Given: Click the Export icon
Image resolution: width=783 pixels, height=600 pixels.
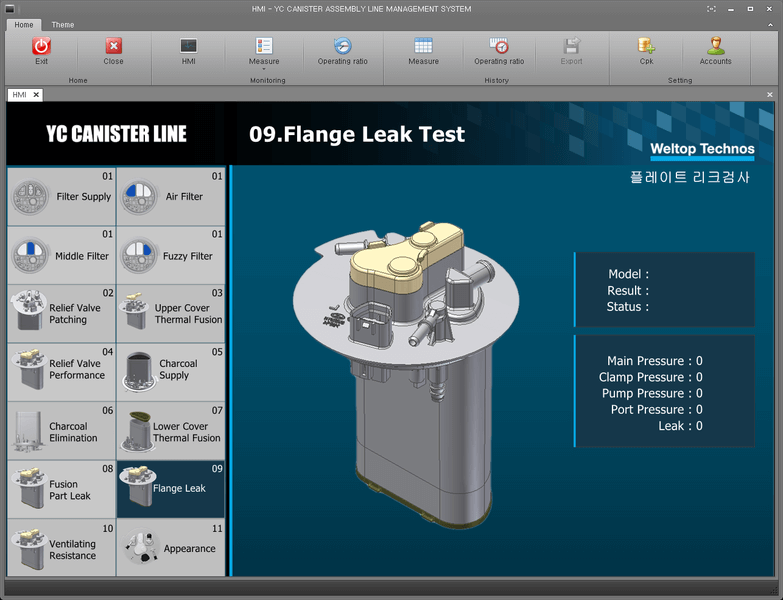Looking at the screenshot, I should [x=571, y=47].
